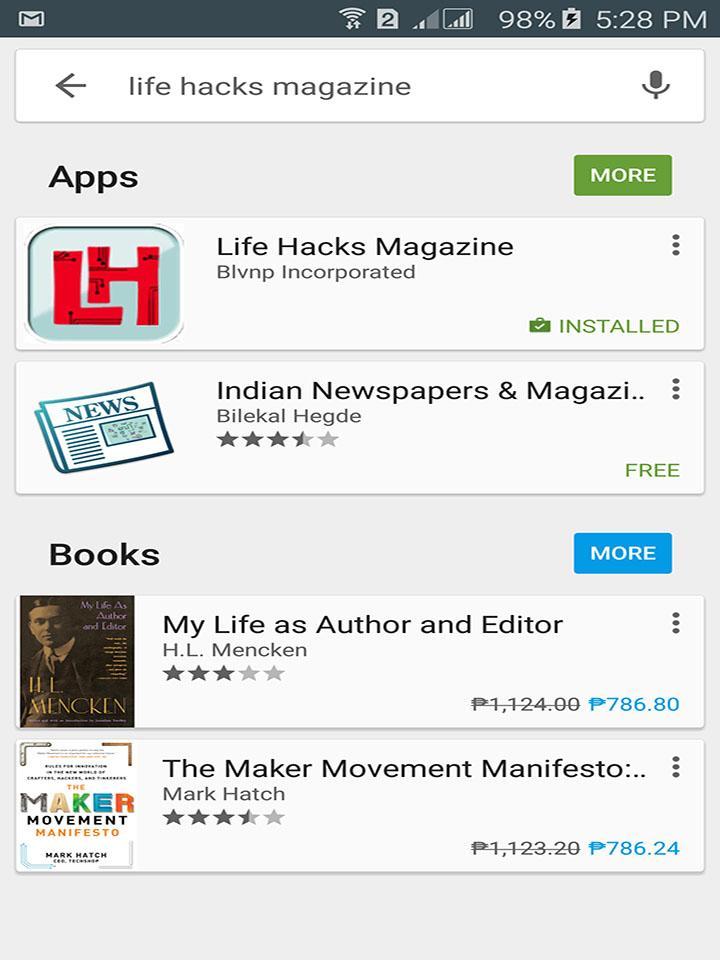This screenshot has width=720, height=960.
Task: Open My Life as Author book cover
Action: point(77,661)
